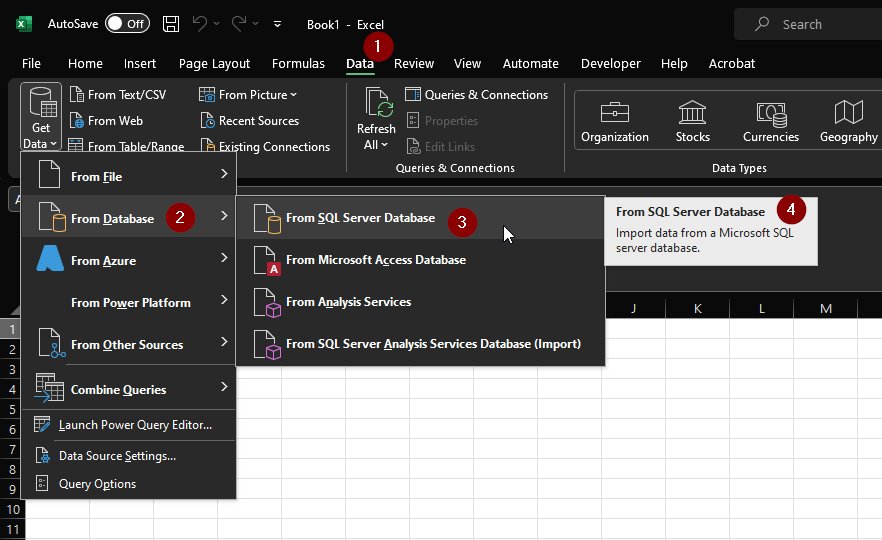This screenshot has width=882, height=540.
Task: Click the Save floppy disk icon
Action: 171,24
